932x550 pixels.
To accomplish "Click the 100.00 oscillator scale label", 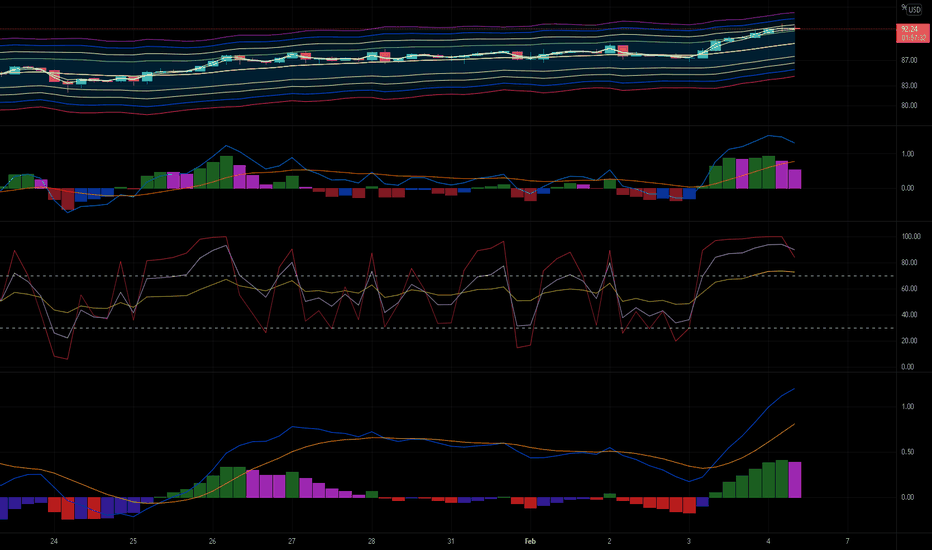I will tap(911, 237).
